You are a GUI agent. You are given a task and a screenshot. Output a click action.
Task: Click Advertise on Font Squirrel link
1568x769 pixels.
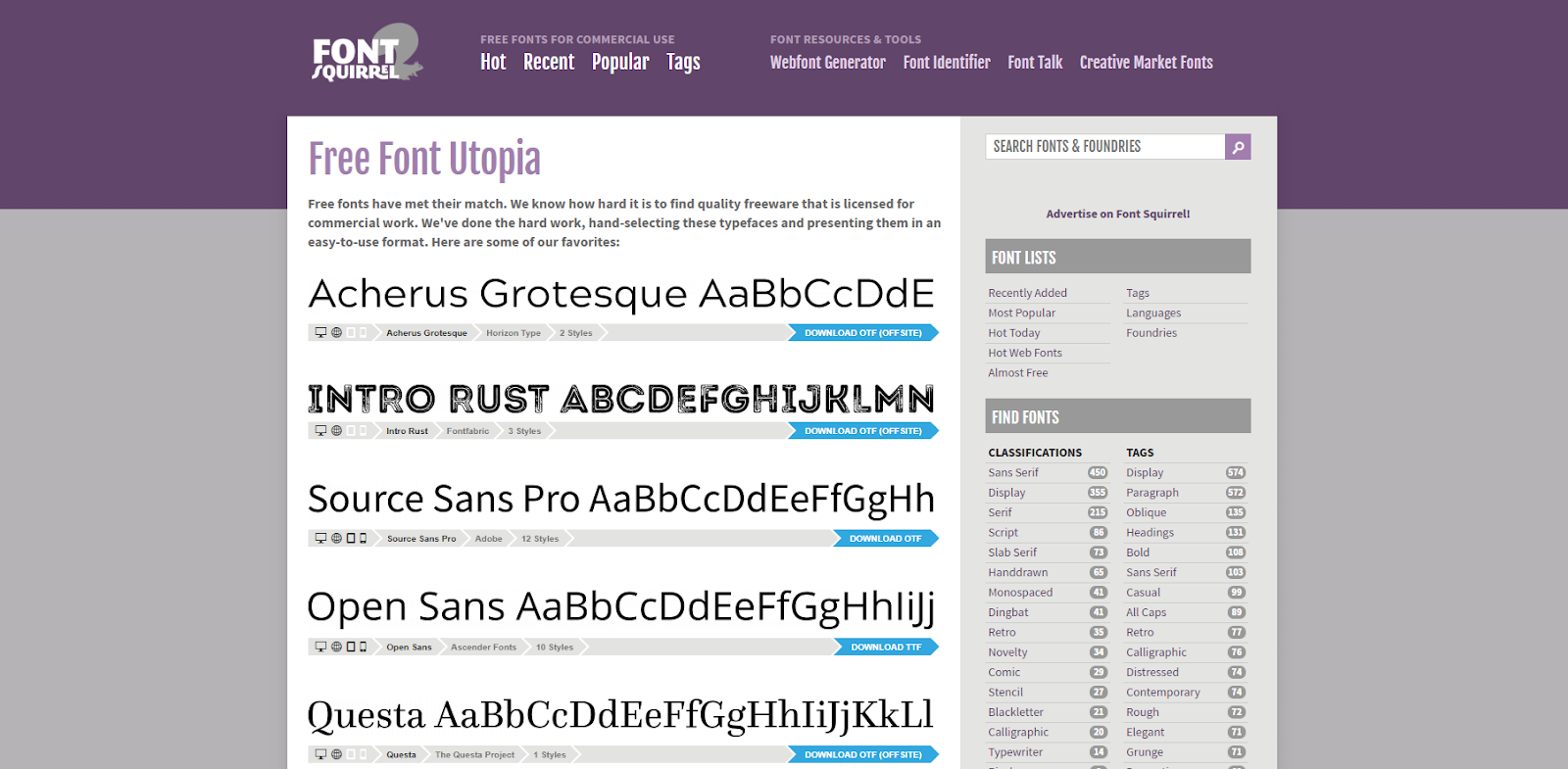pos(1118,214)
